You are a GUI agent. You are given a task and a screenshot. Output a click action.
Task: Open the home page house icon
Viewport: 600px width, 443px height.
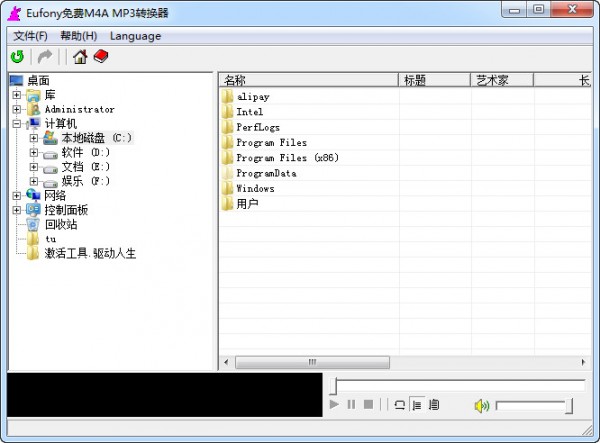(80, 57)
